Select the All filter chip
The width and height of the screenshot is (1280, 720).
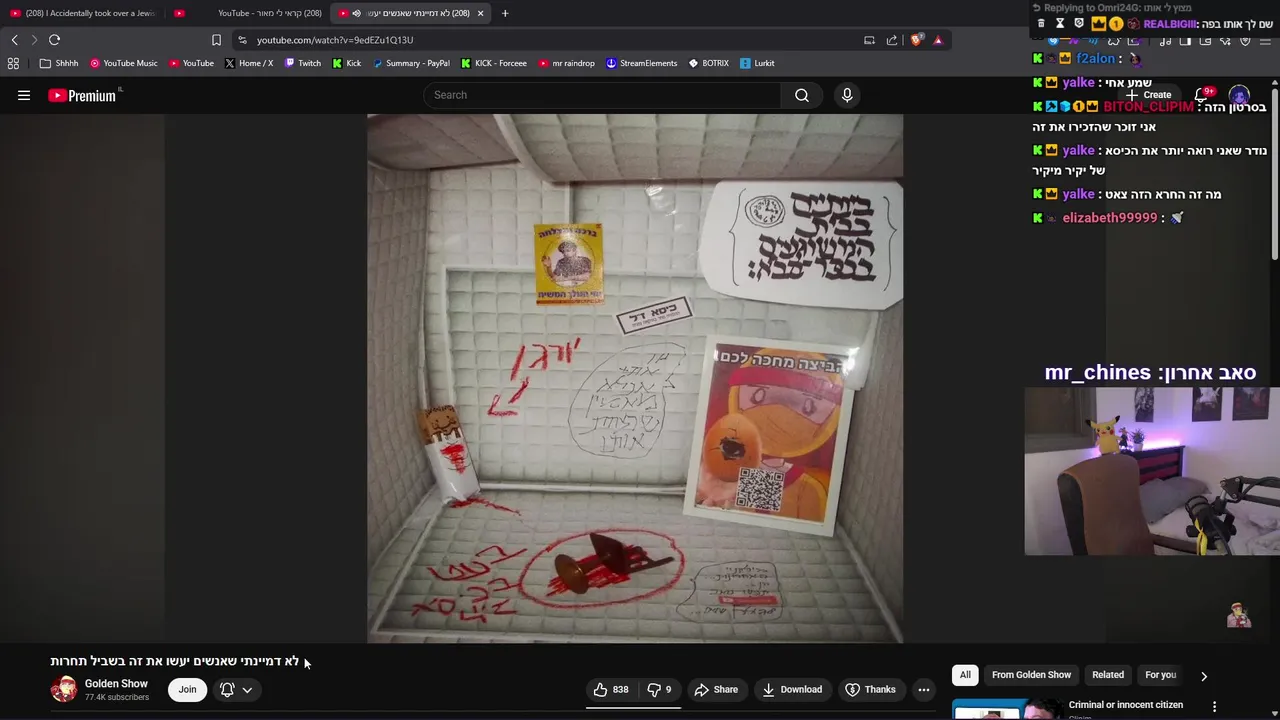coord(965,675)
